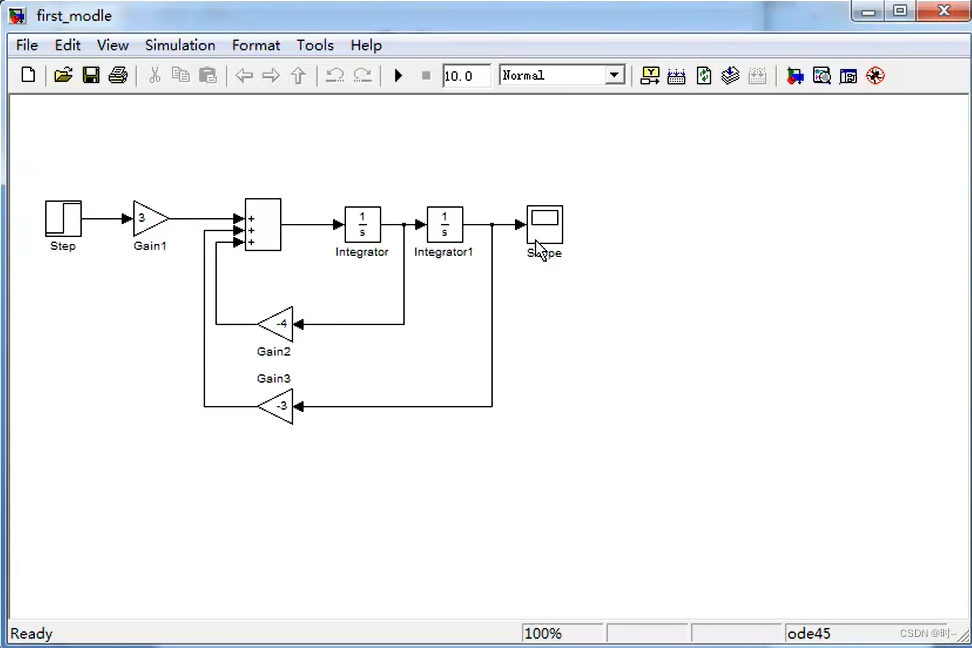This screenshot has width=972, height=648.
Task: Open the simulation mode dropdown showing Normal
Action: pyautogui.click(x=613, y=75)
